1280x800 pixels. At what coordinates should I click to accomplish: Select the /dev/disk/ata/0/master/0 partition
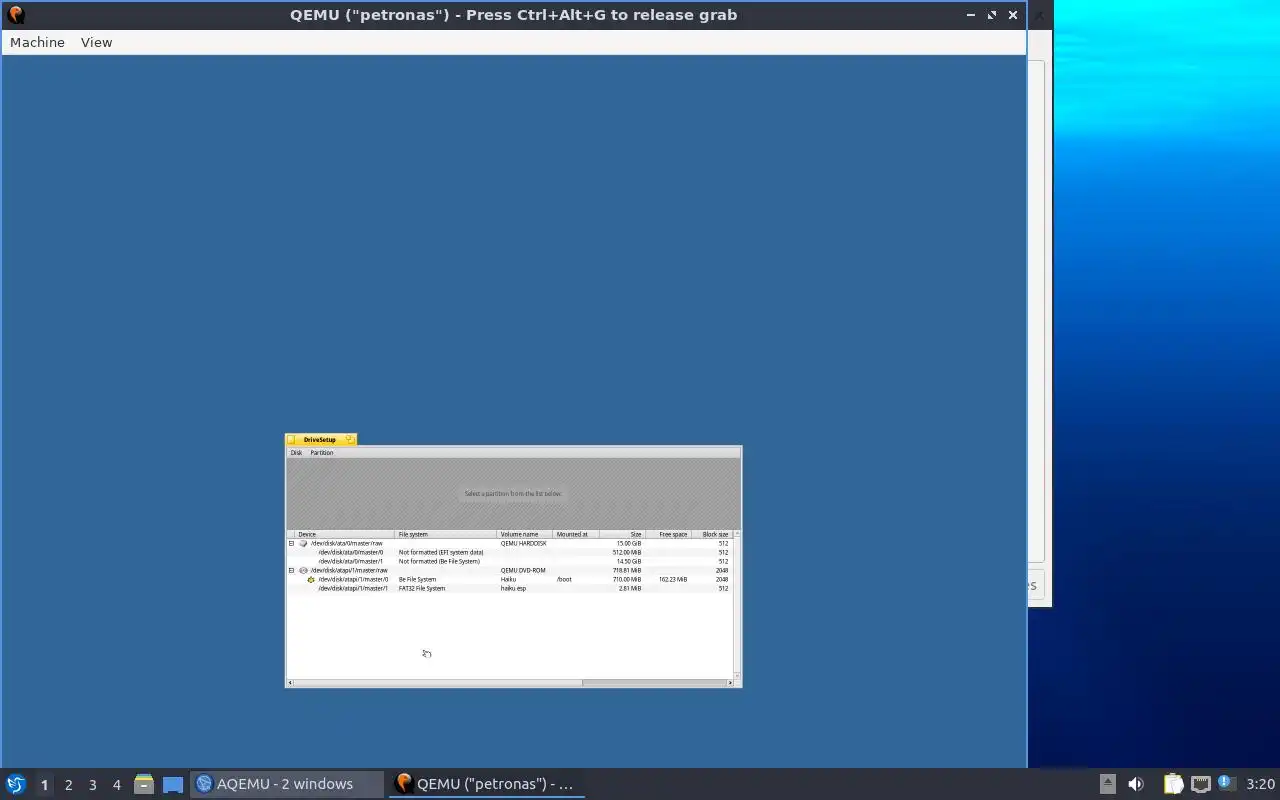(x=510, y=552)
